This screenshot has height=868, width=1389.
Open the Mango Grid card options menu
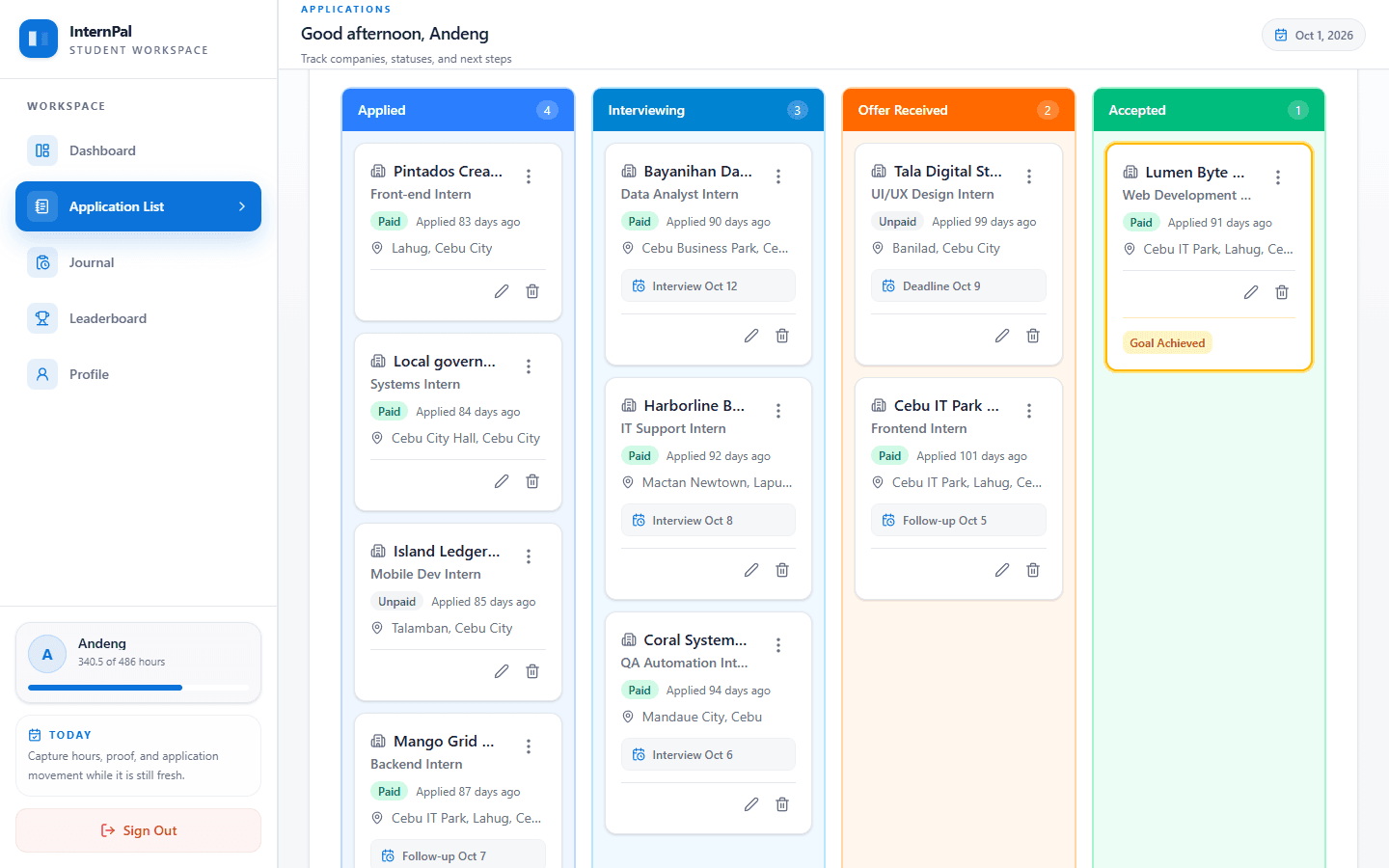[x=529, y=746]
